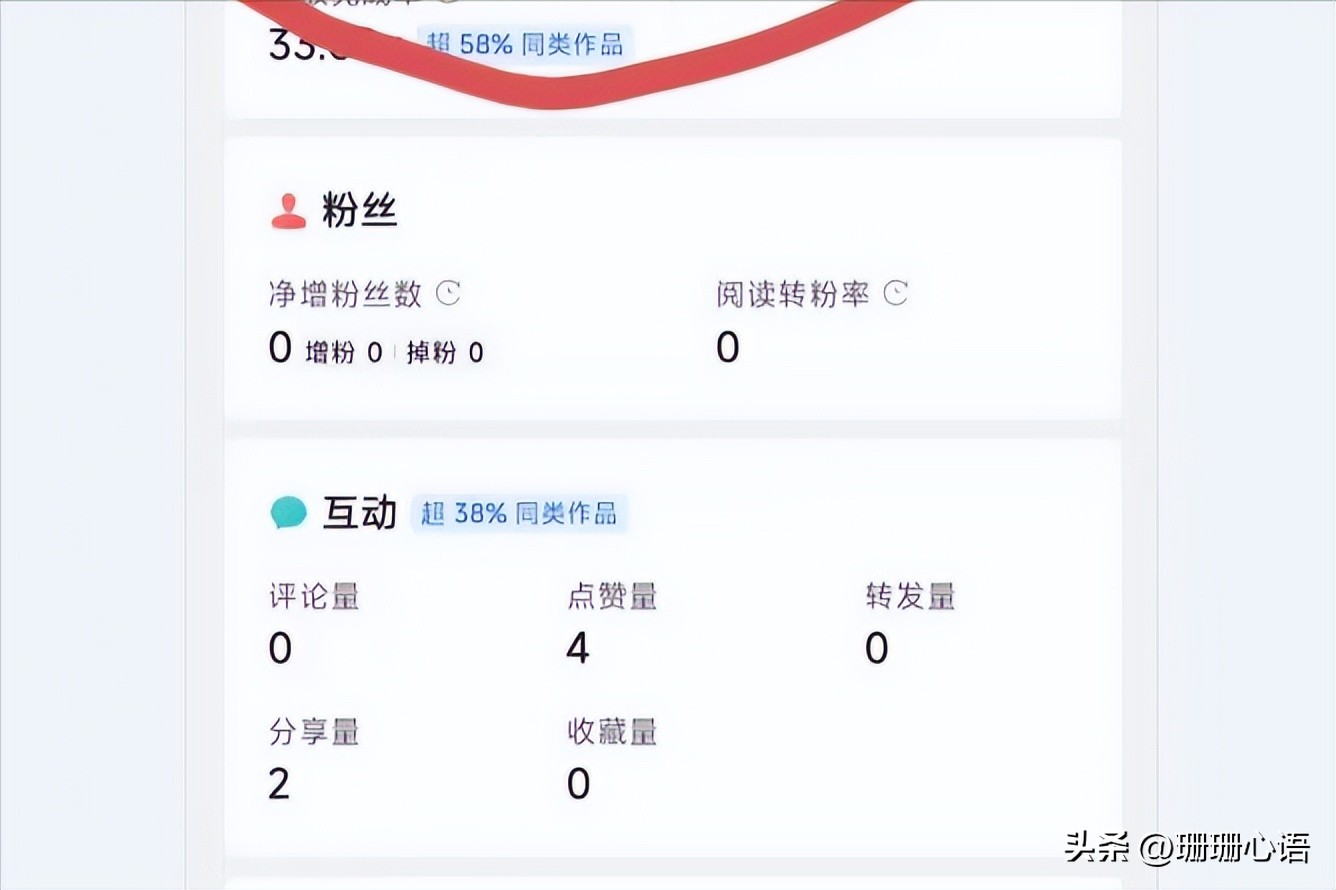Click the 转发量 statistic label
This screenshot has height=890, width=1336.
pyautogui.click(x=909, y=595)
